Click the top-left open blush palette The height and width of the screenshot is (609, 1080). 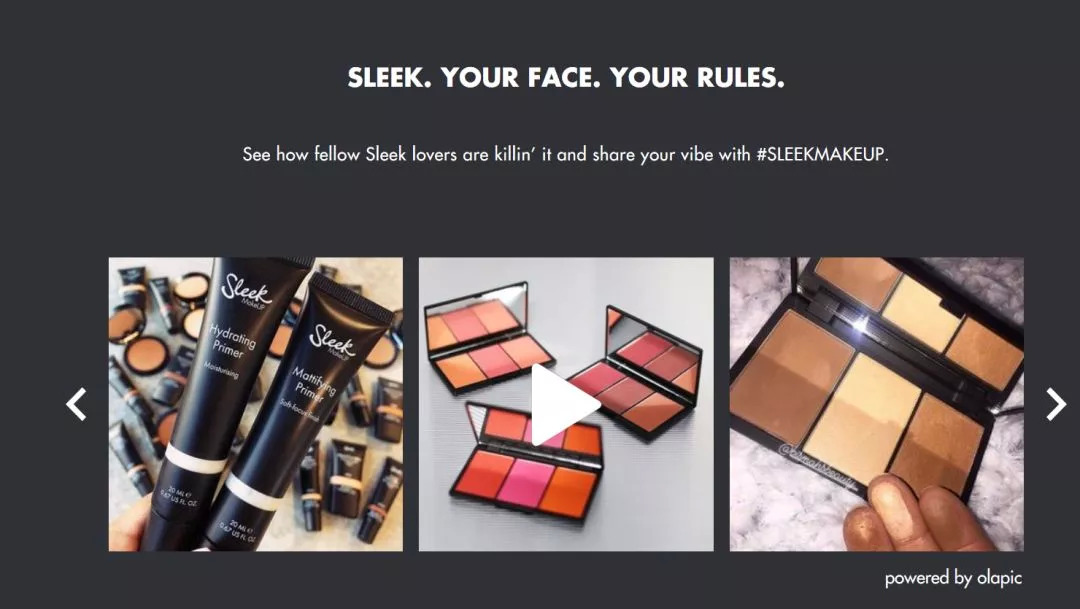pyautogui.click(x=486, y=336)
